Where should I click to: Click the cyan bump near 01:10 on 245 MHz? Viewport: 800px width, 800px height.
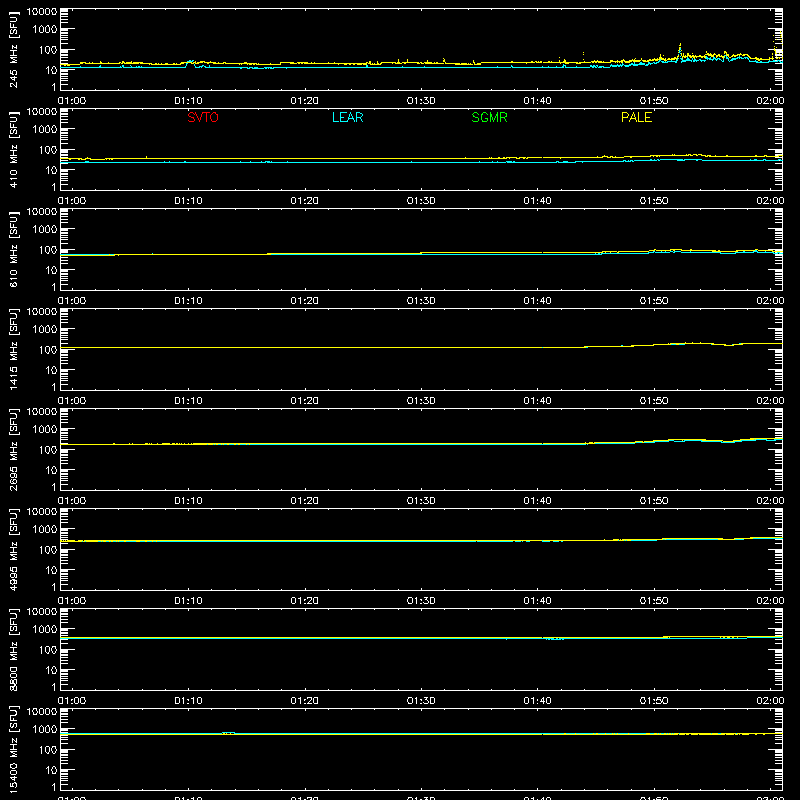click(190, 63)
